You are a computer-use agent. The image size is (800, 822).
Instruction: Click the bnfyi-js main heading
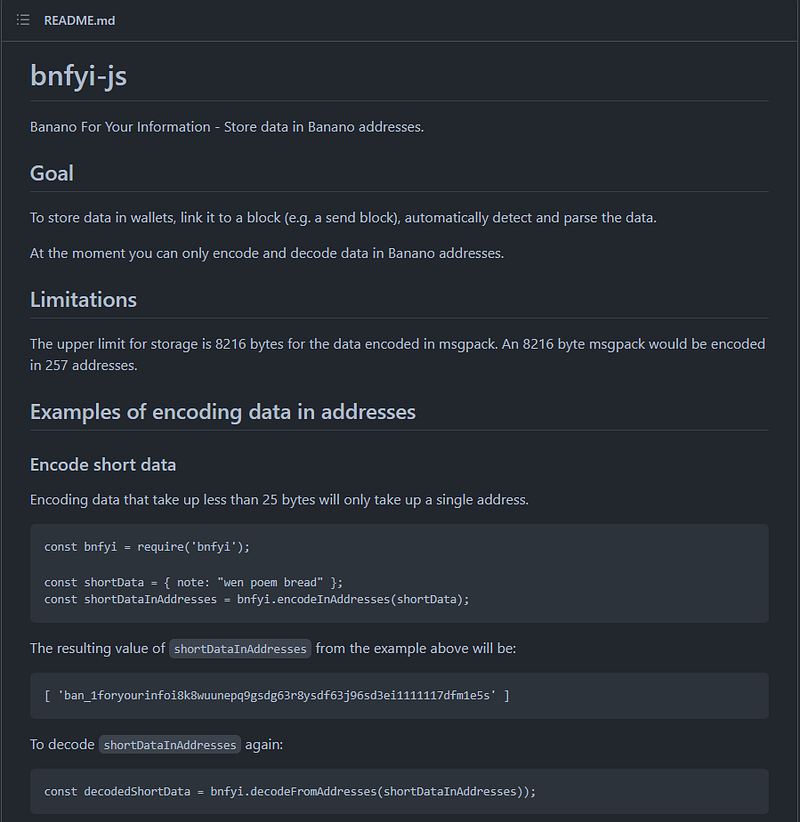pos(79,75)
